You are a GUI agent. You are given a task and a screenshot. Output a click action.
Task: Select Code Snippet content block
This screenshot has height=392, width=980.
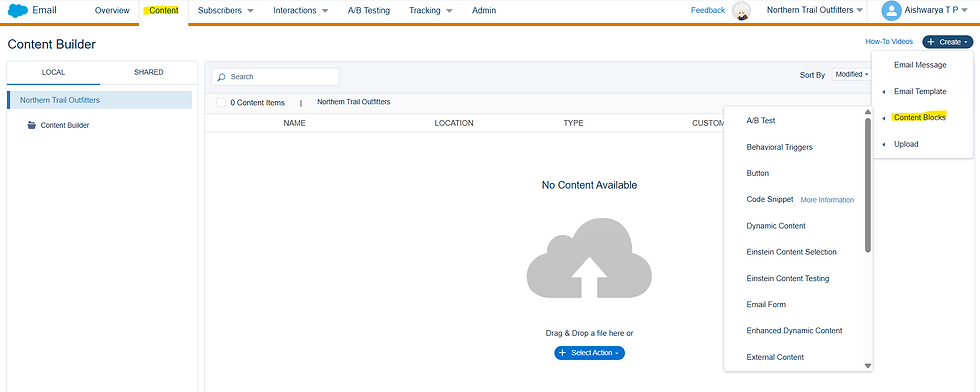point(769,199)
